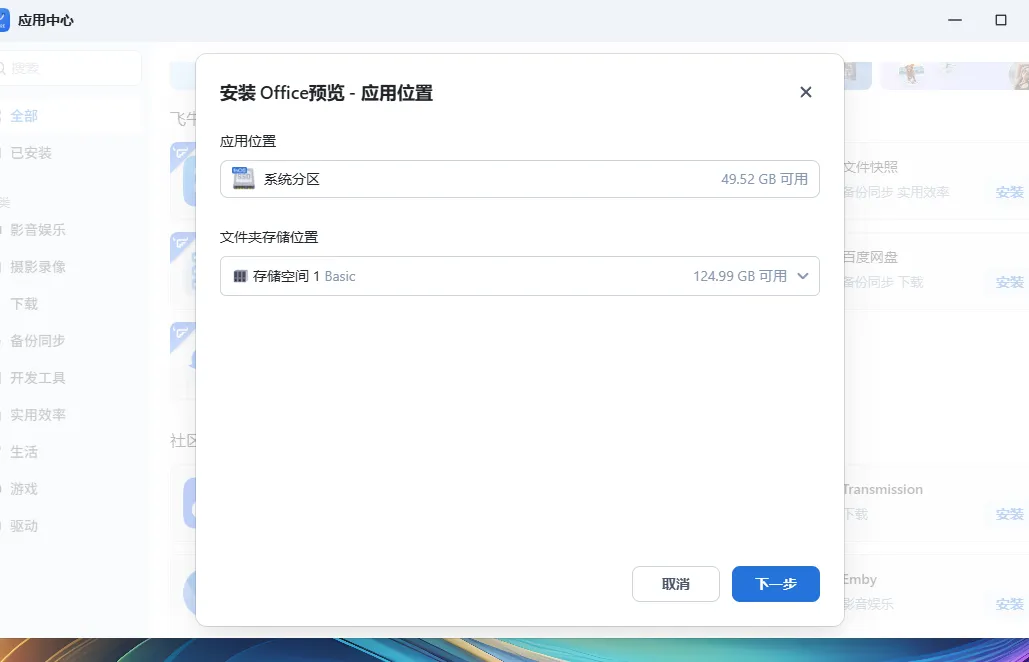Viewport: 1029px width, 662px height.
Task: Select the 系统分区 application location field
Action: (x=520, y=179)
